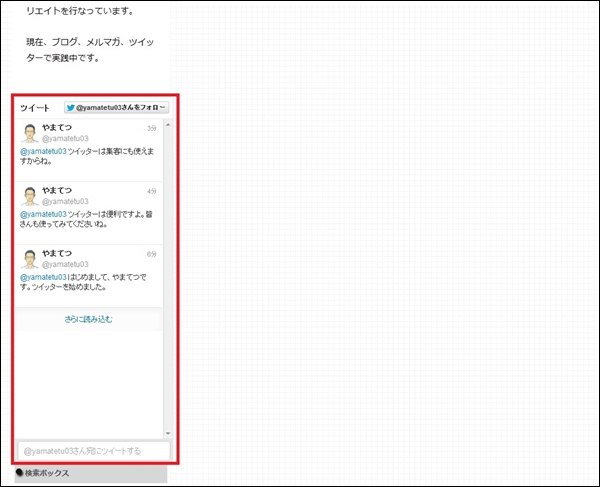This screenshot has width=600, height=487.
Task: Click @yamatetu03 handle under 6分 tweet name
Action: (65, 264)
